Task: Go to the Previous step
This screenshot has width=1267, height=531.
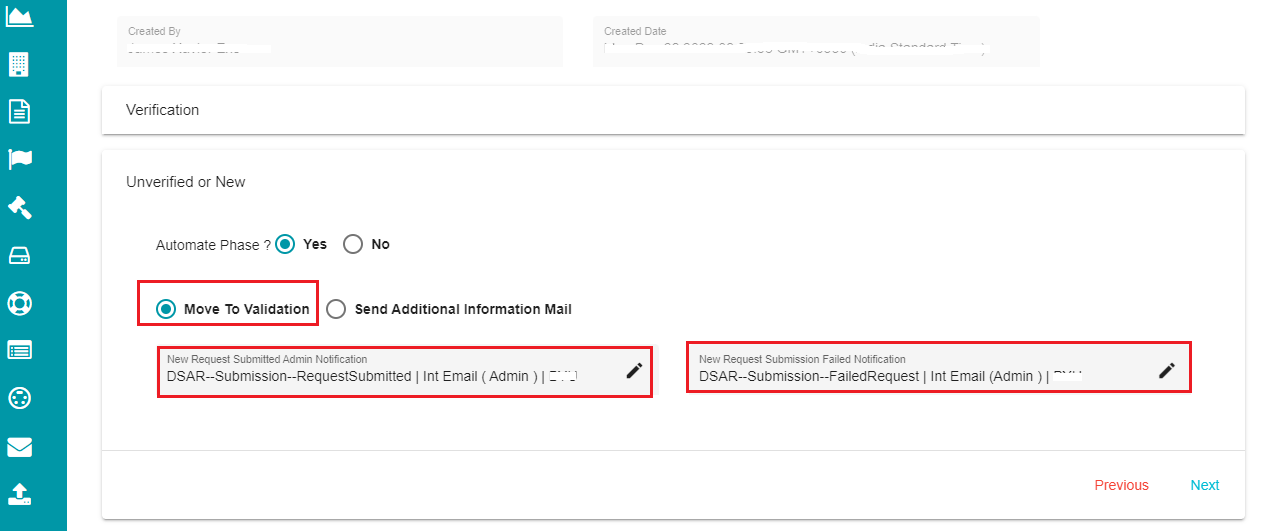Action: point(1121,485)
